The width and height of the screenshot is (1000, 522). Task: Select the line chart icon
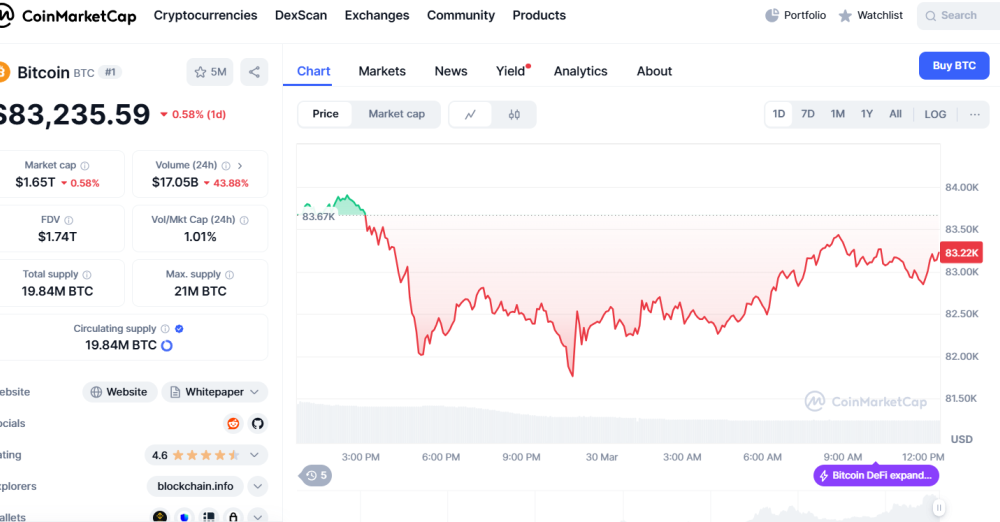pos(471,114)
